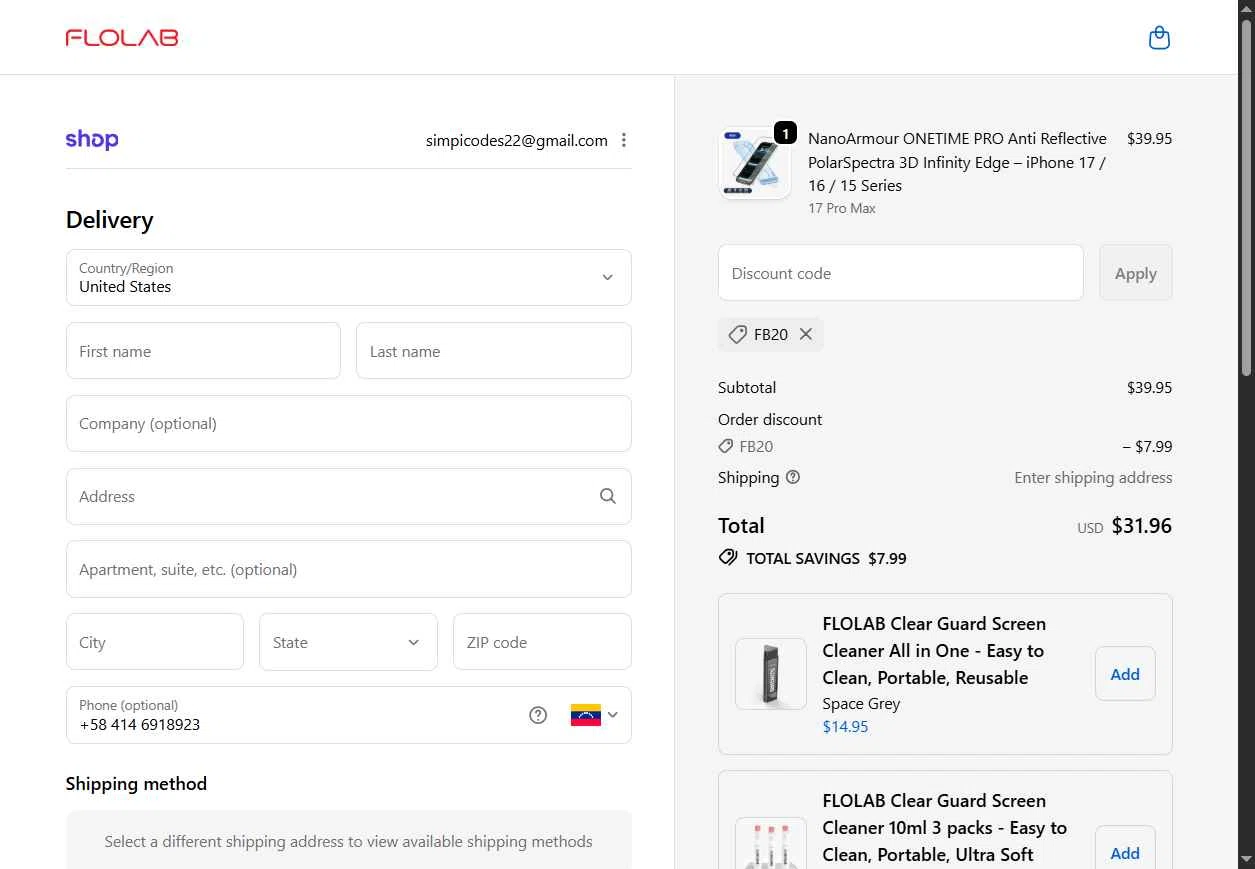Click the 10ml 3 packs cleaner thumbnail
This screenshot has height=869, width=1255.
(771, 843)
